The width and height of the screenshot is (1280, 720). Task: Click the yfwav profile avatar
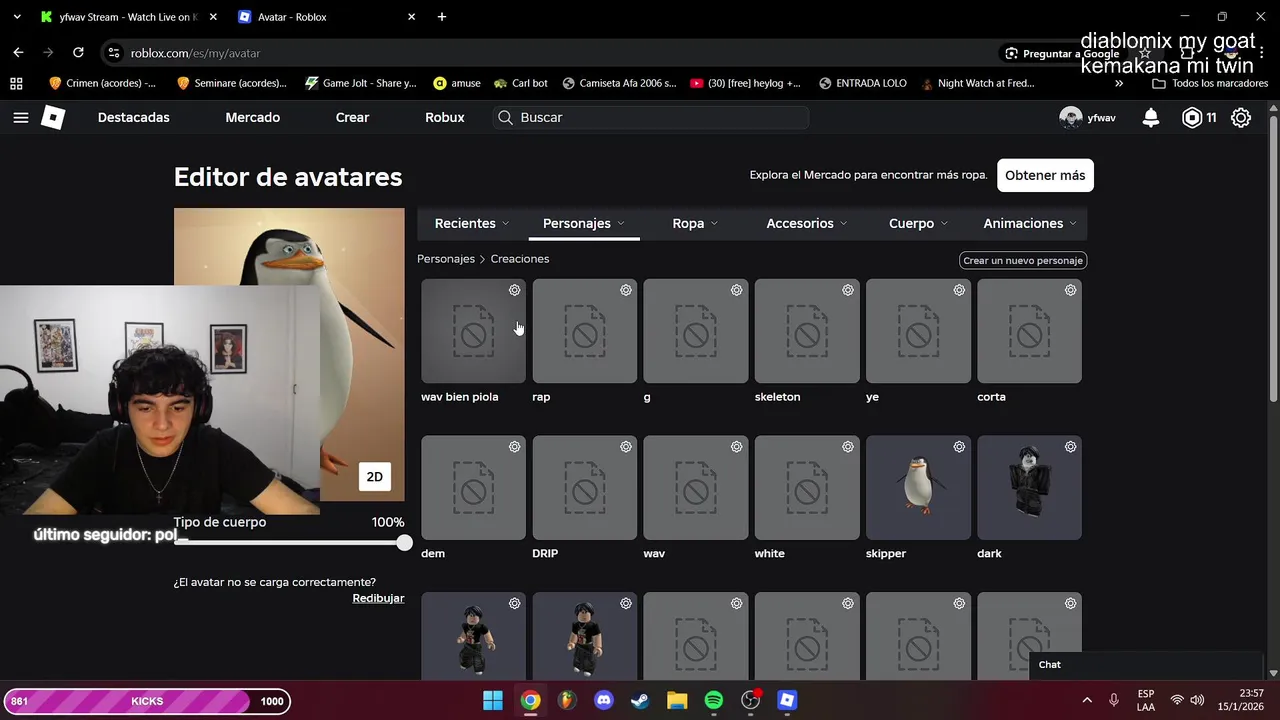tap(1071, 118)
